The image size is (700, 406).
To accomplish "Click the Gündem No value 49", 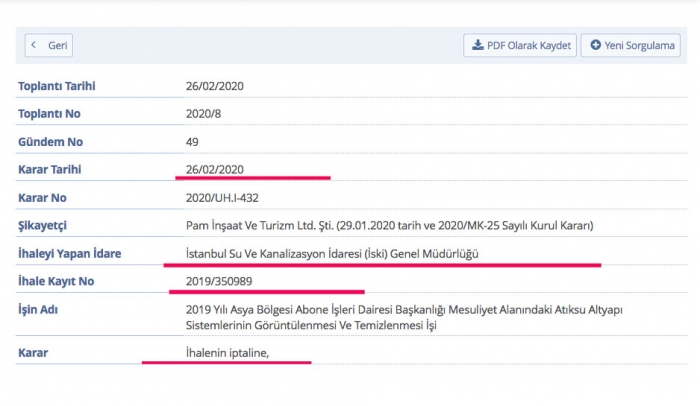I will pos(193,142).
